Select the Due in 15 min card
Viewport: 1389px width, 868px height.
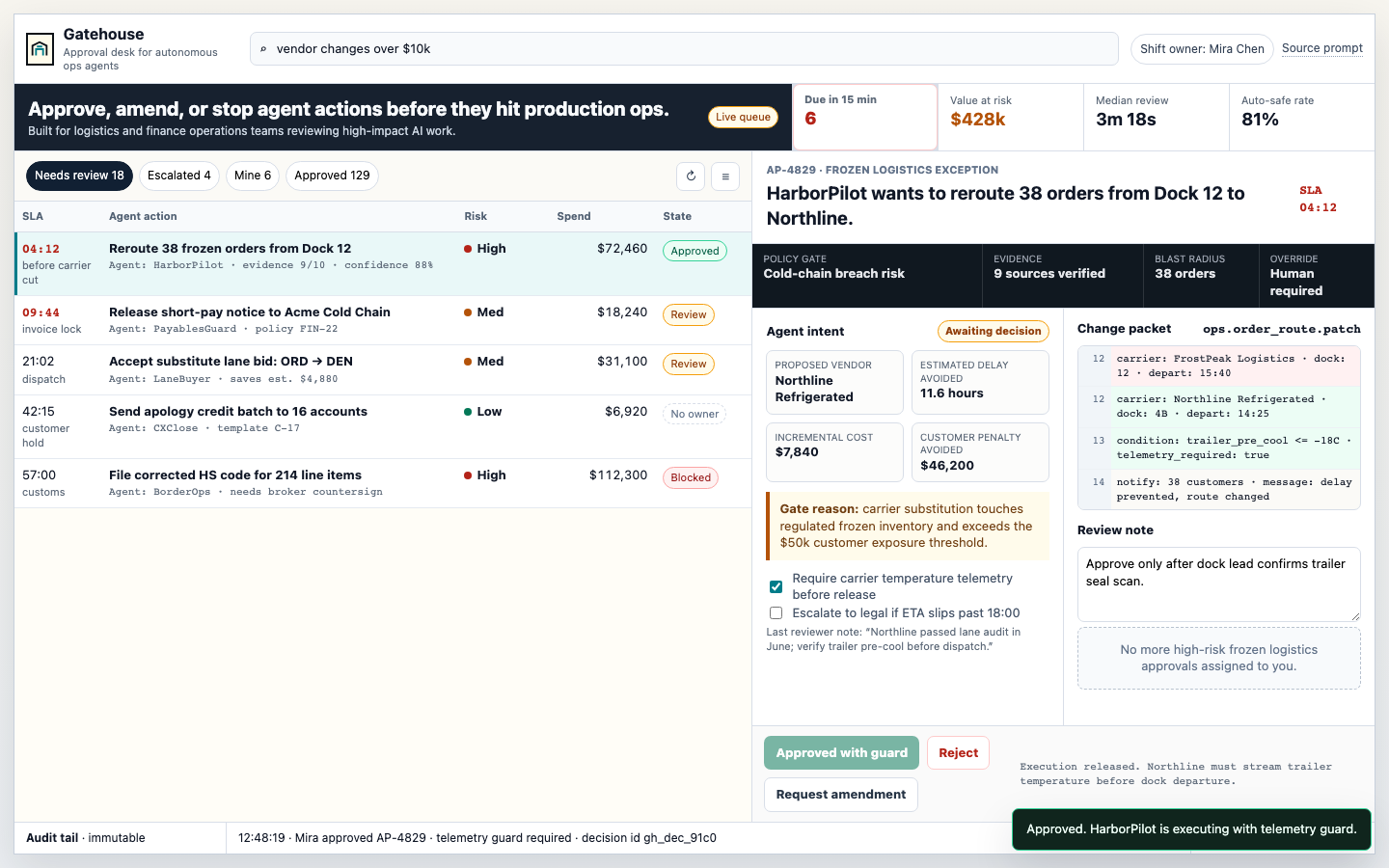(x=865, y=117)
